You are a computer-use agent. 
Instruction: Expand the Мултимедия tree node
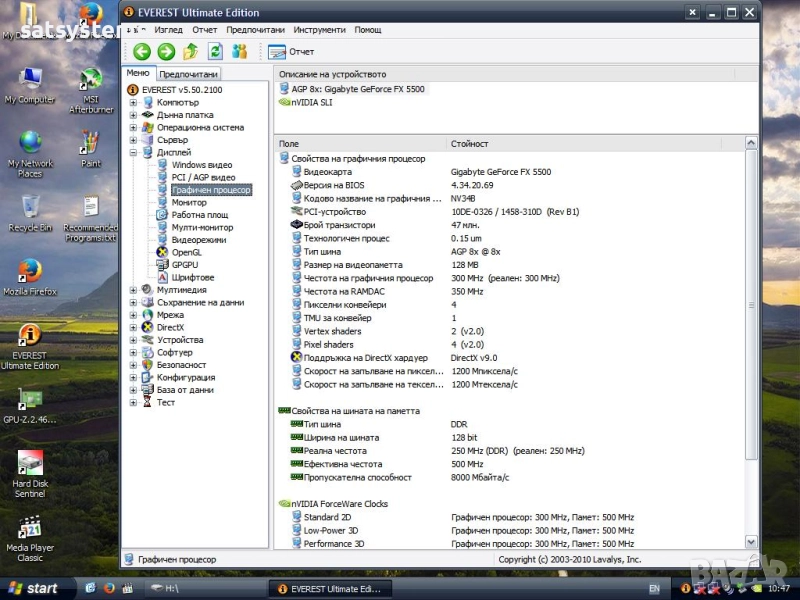point(133,290)
